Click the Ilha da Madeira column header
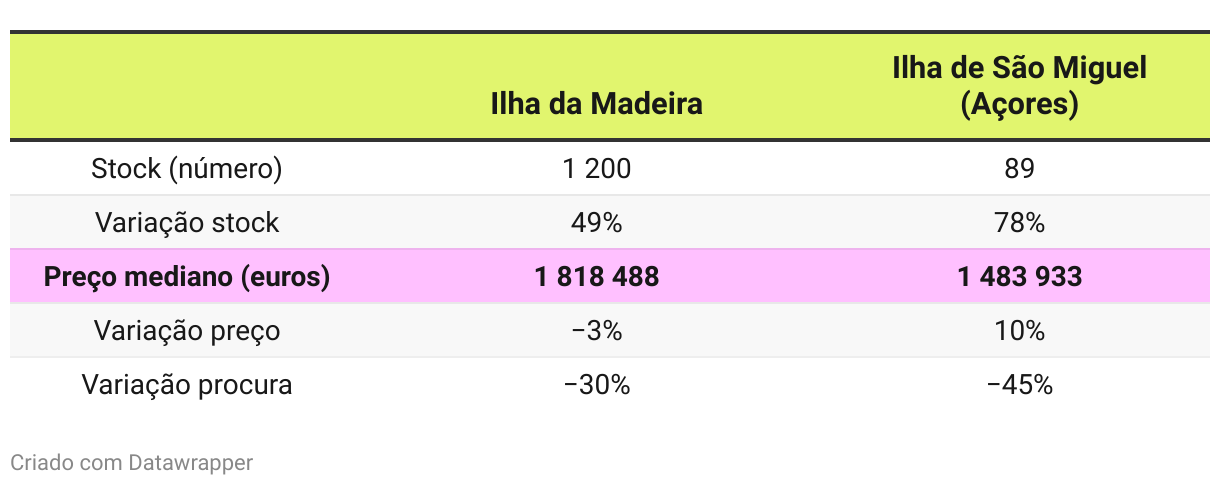The width and height of the screenshot is (1220, 486). (597, 104)
